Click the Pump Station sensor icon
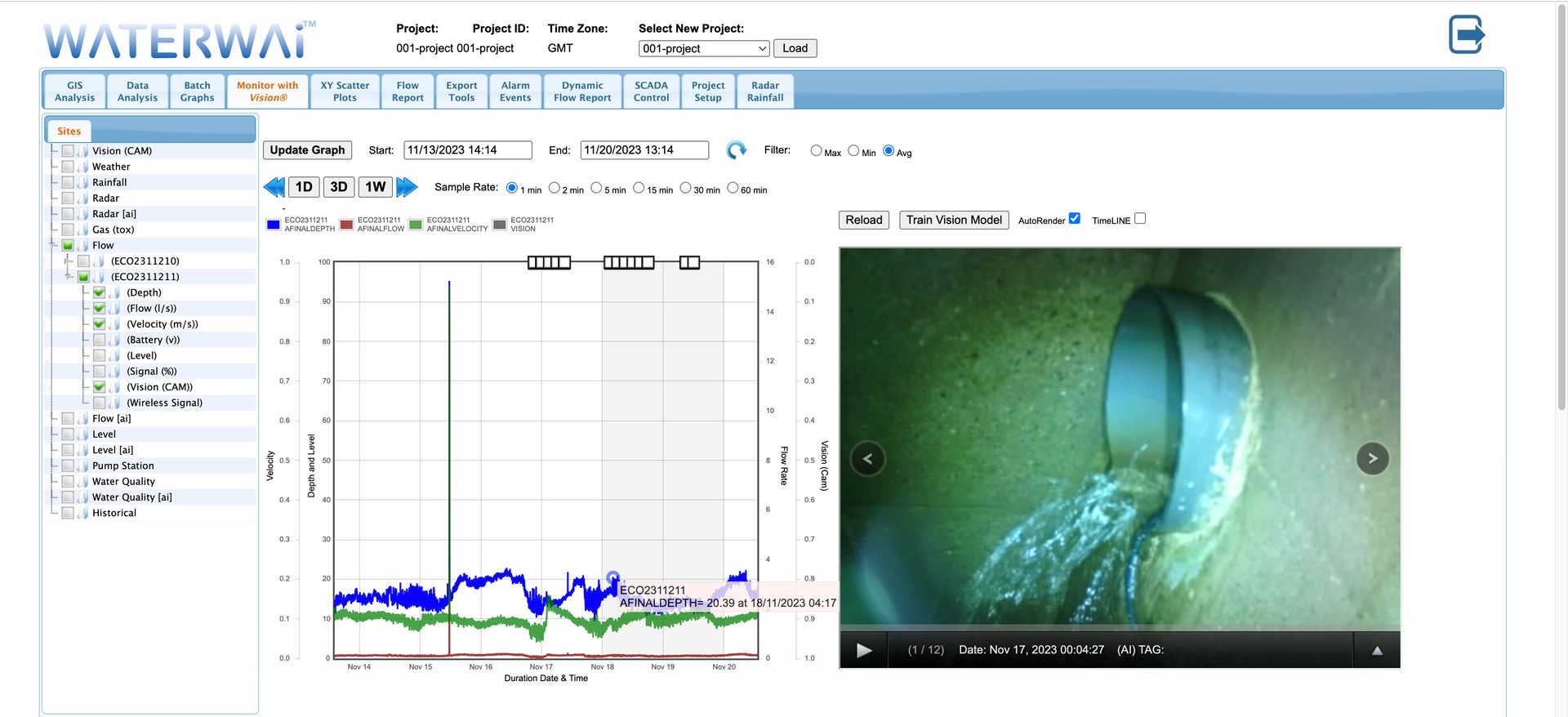This screenshot has width=1568, height=717. [x=82, y=465]
